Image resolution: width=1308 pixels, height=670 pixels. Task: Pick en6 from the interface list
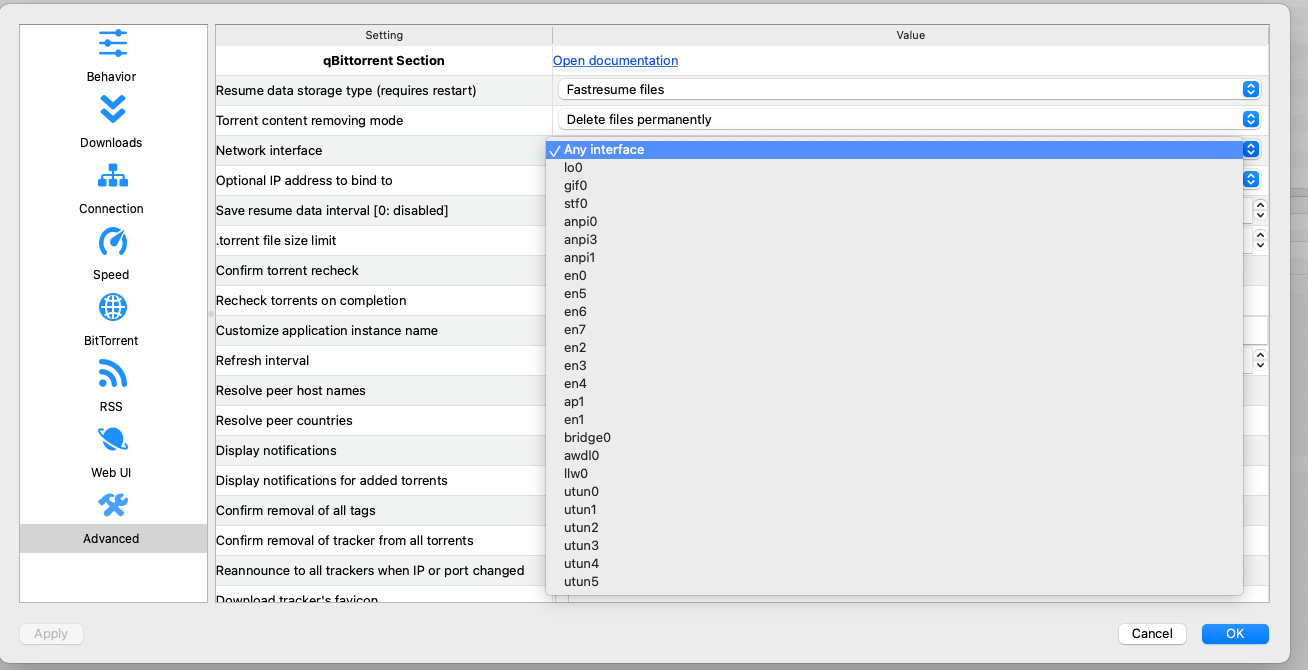pyautogui.click(x=894, y=312)
